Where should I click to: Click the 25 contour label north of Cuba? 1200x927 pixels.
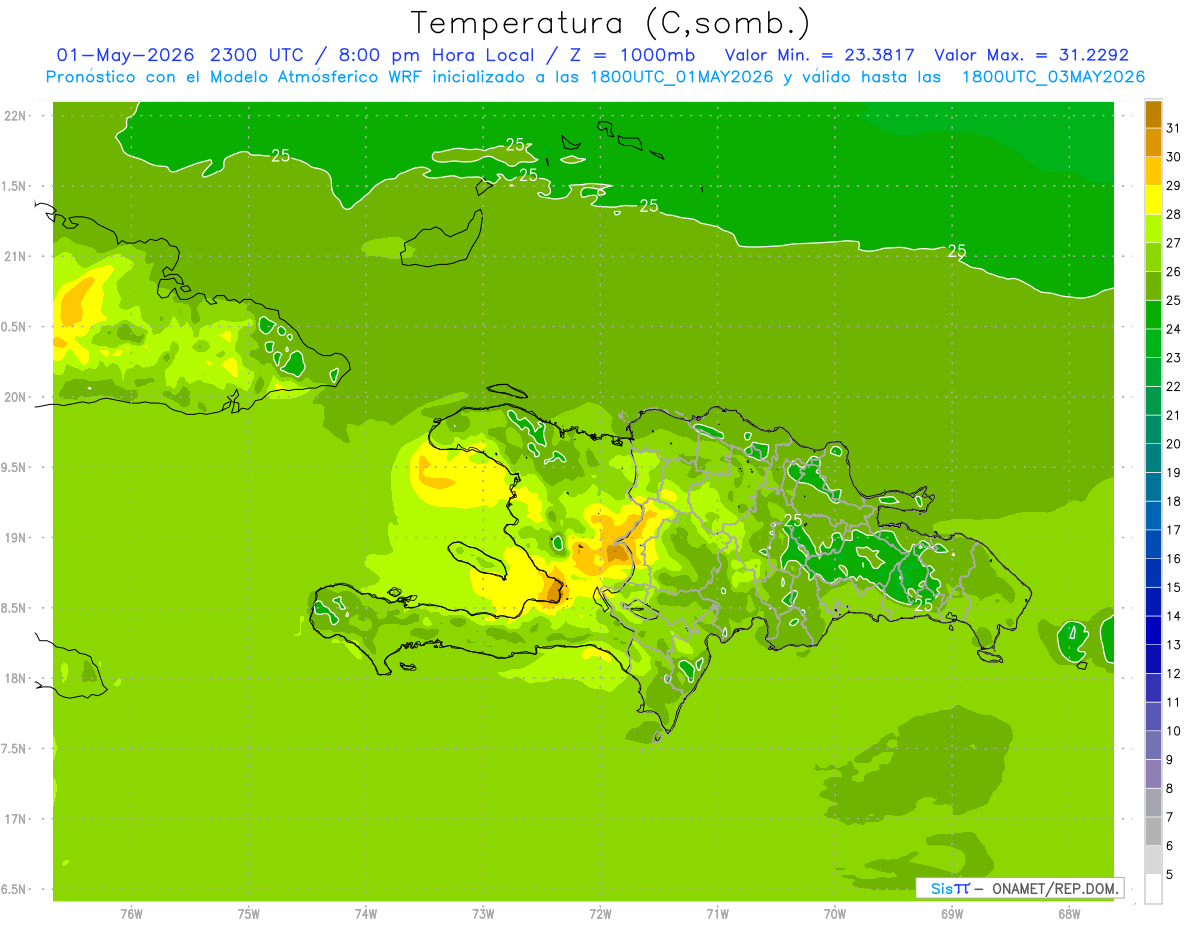coord(281,155)
